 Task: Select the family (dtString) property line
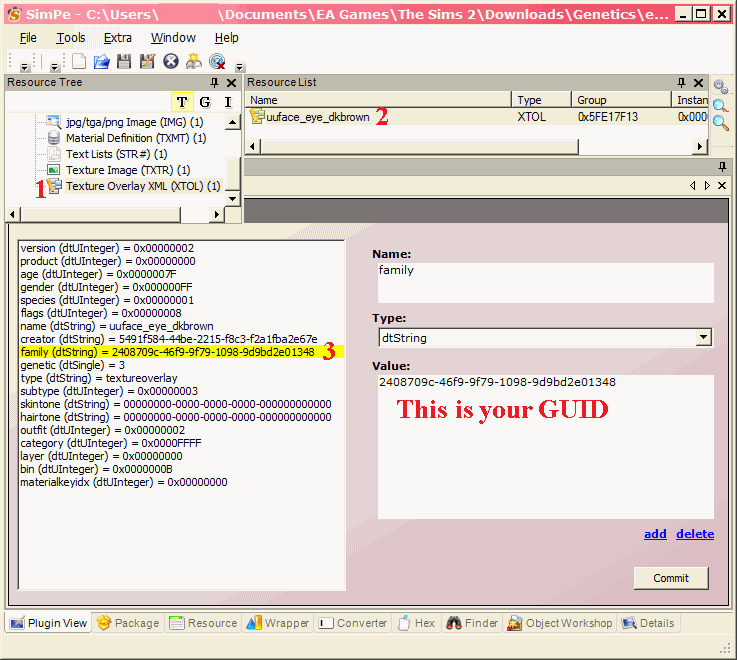point(181,352)
